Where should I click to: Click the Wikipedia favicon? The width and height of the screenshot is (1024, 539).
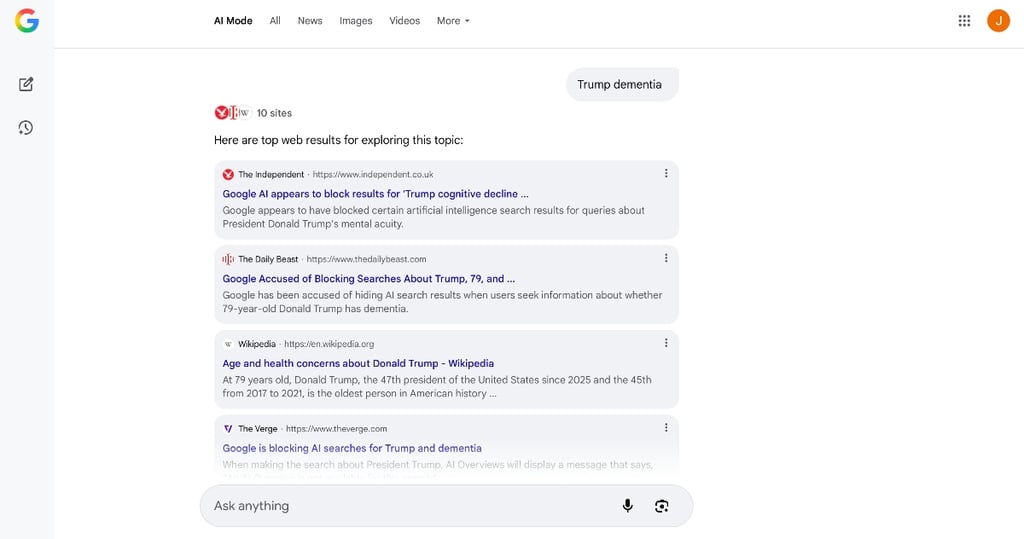pyautogui.click(x=228, y=344)
